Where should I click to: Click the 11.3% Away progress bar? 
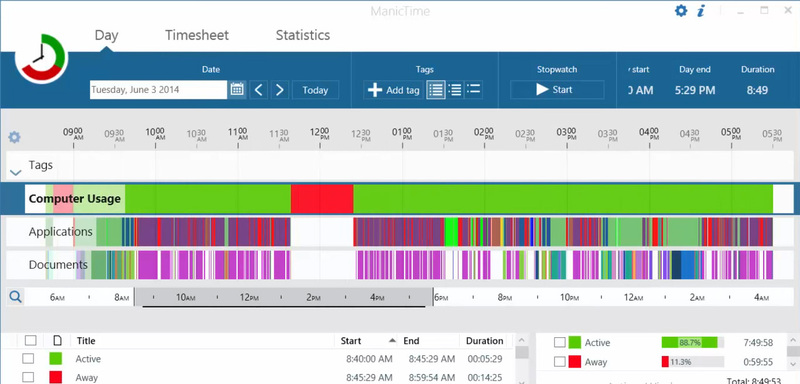[692, 362]
